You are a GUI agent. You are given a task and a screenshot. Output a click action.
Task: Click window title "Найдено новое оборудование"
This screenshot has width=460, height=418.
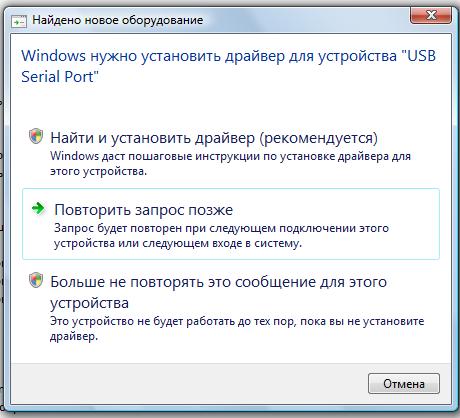118,20
